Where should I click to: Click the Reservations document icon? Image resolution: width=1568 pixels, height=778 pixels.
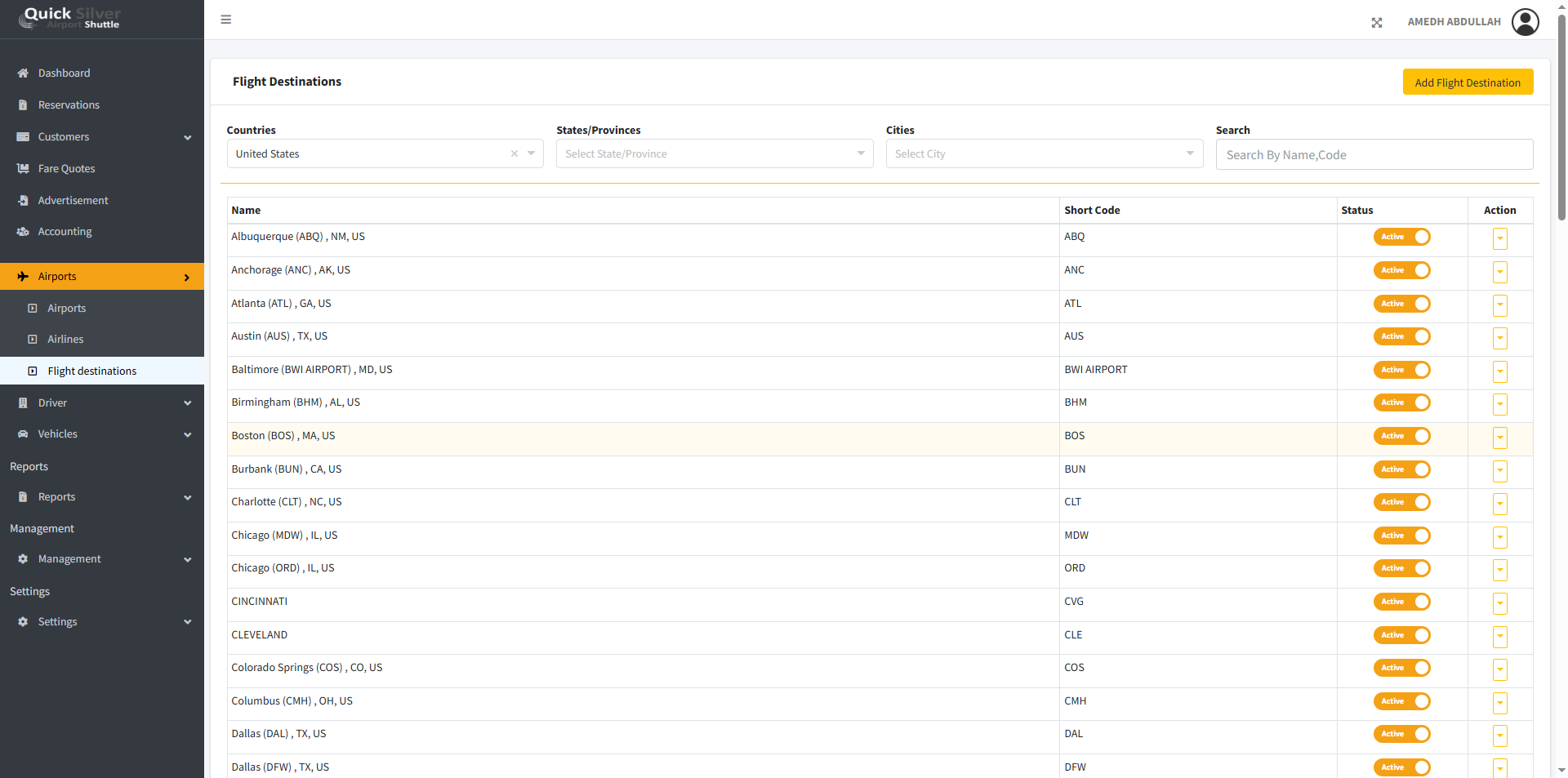(23, 105)
